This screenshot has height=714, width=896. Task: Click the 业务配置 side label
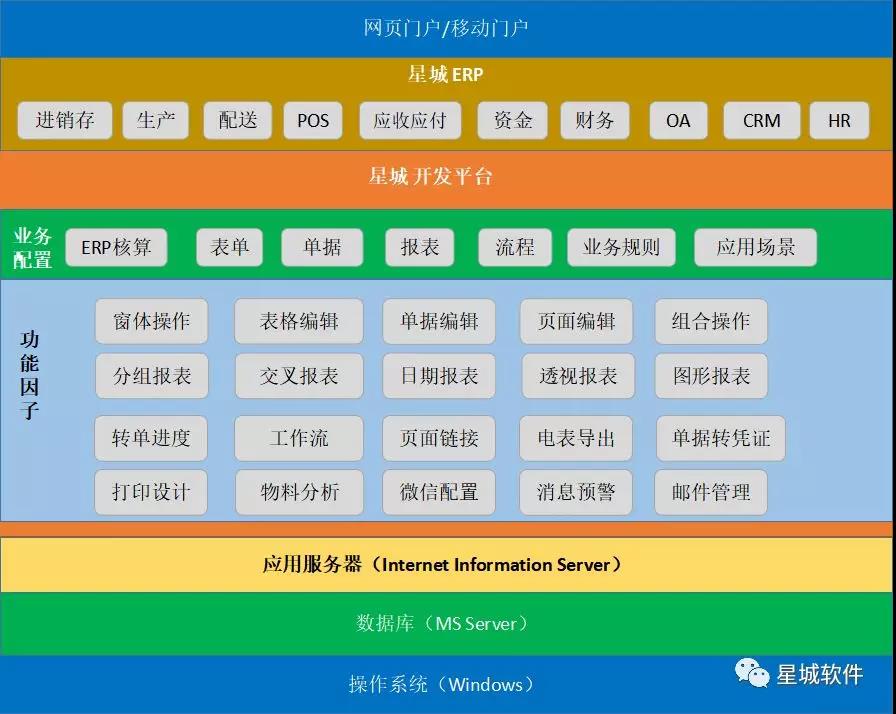[x=33, y=248]
